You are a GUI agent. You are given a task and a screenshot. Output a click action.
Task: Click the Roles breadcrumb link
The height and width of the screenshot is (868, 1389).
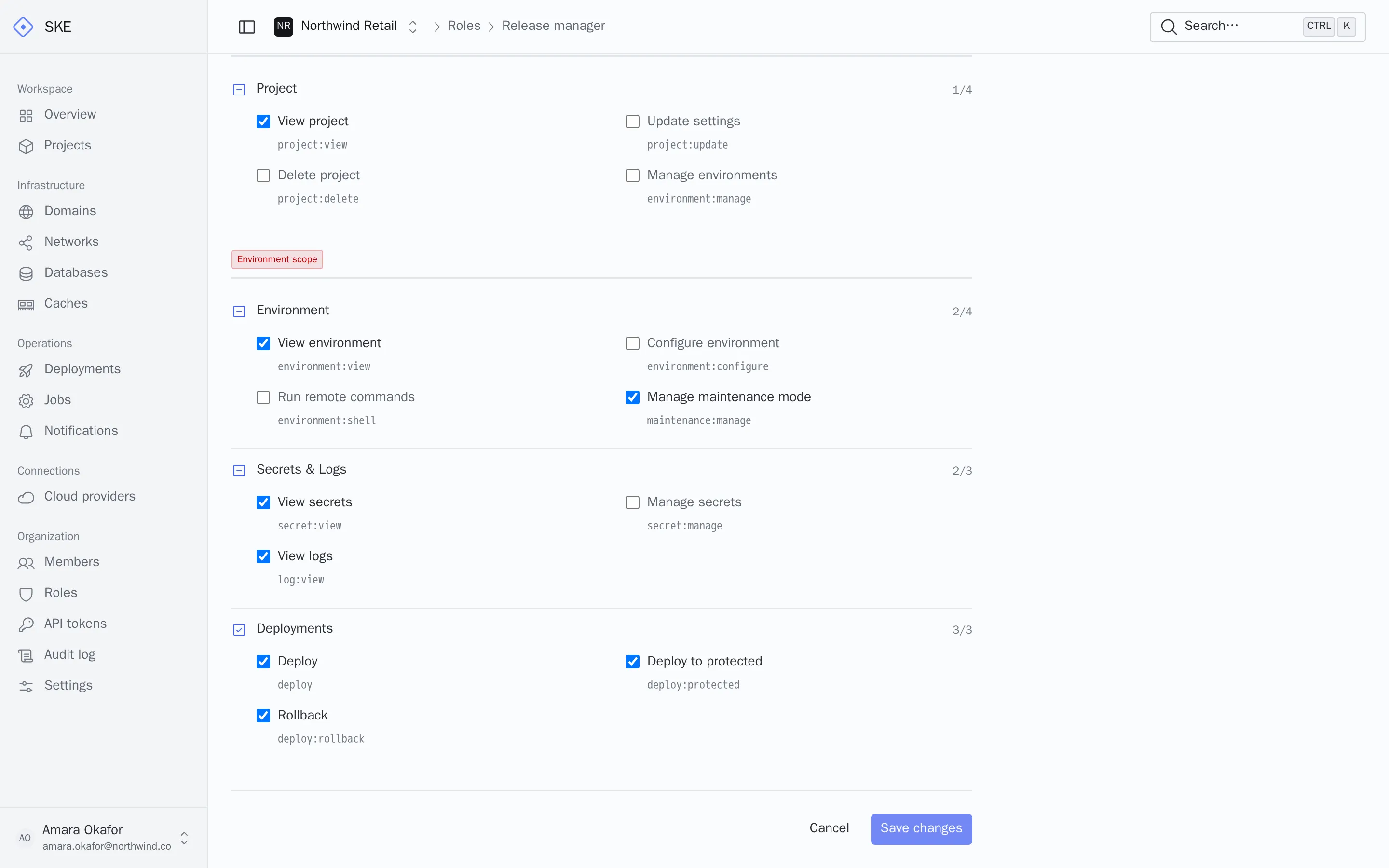[464, 26]
